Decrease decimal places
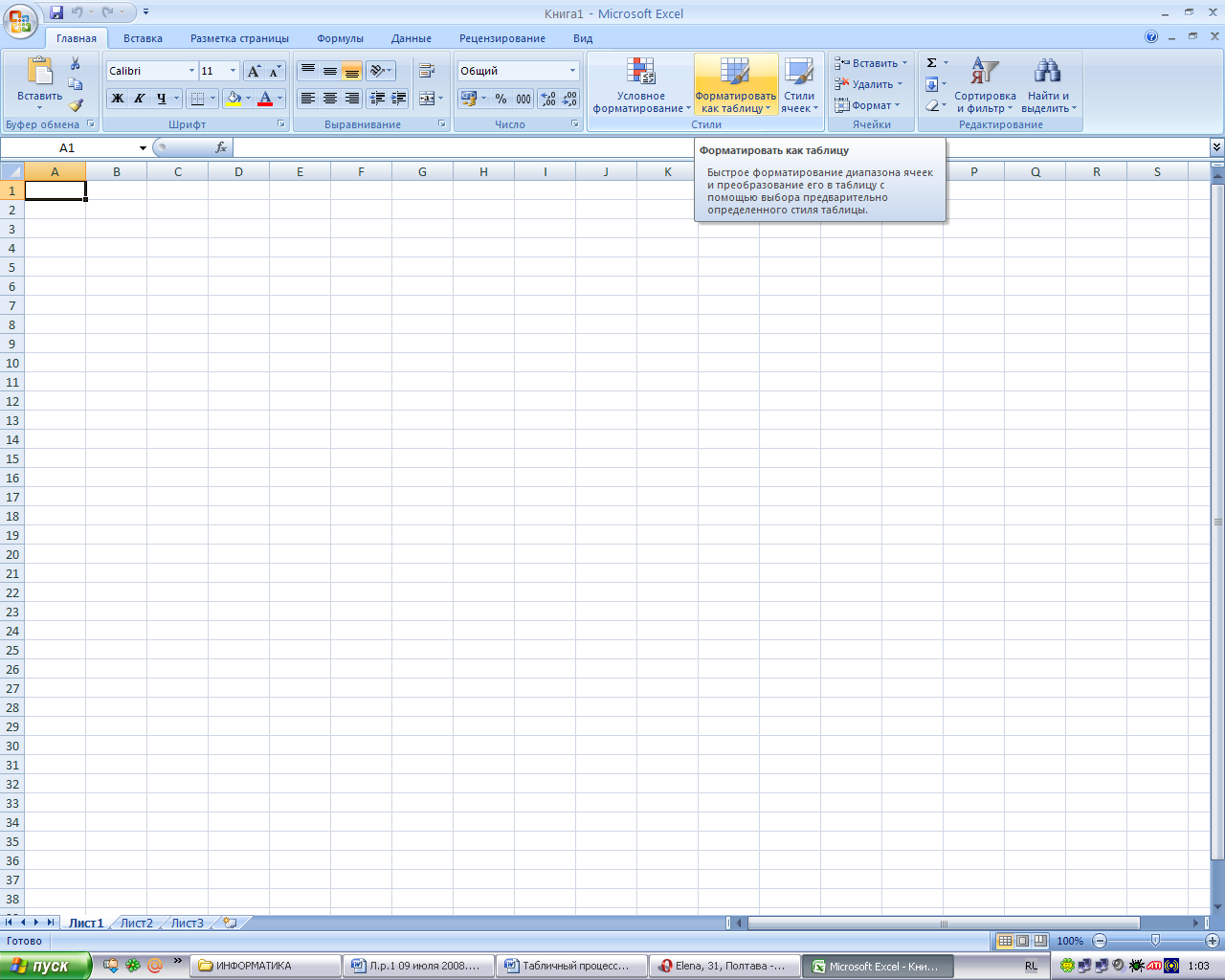 point(569,99)
